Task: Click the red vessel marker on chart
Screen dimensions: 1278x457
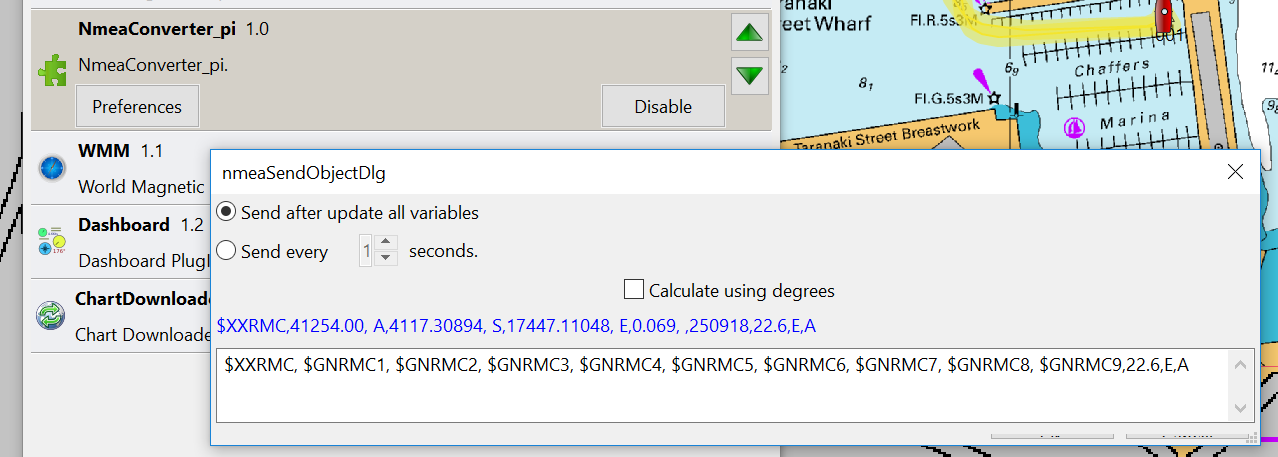Action: (1164, 14)
